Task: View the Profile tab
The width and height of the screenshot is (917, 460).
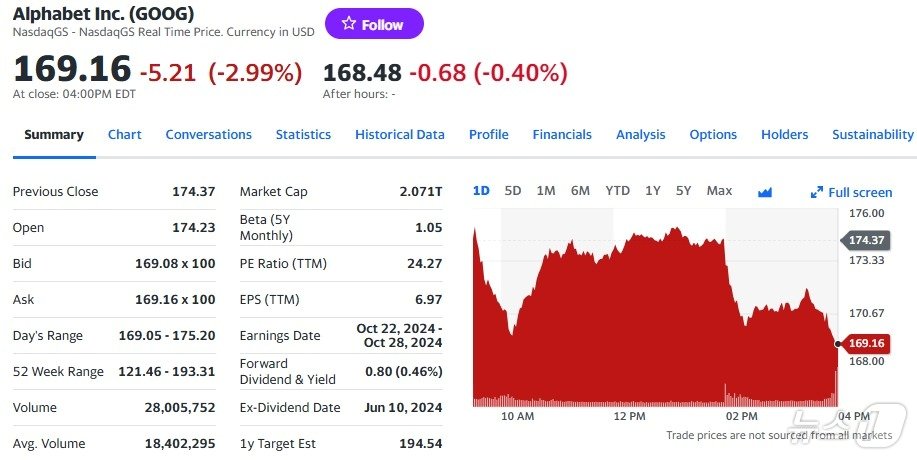Action: (488, 135)
